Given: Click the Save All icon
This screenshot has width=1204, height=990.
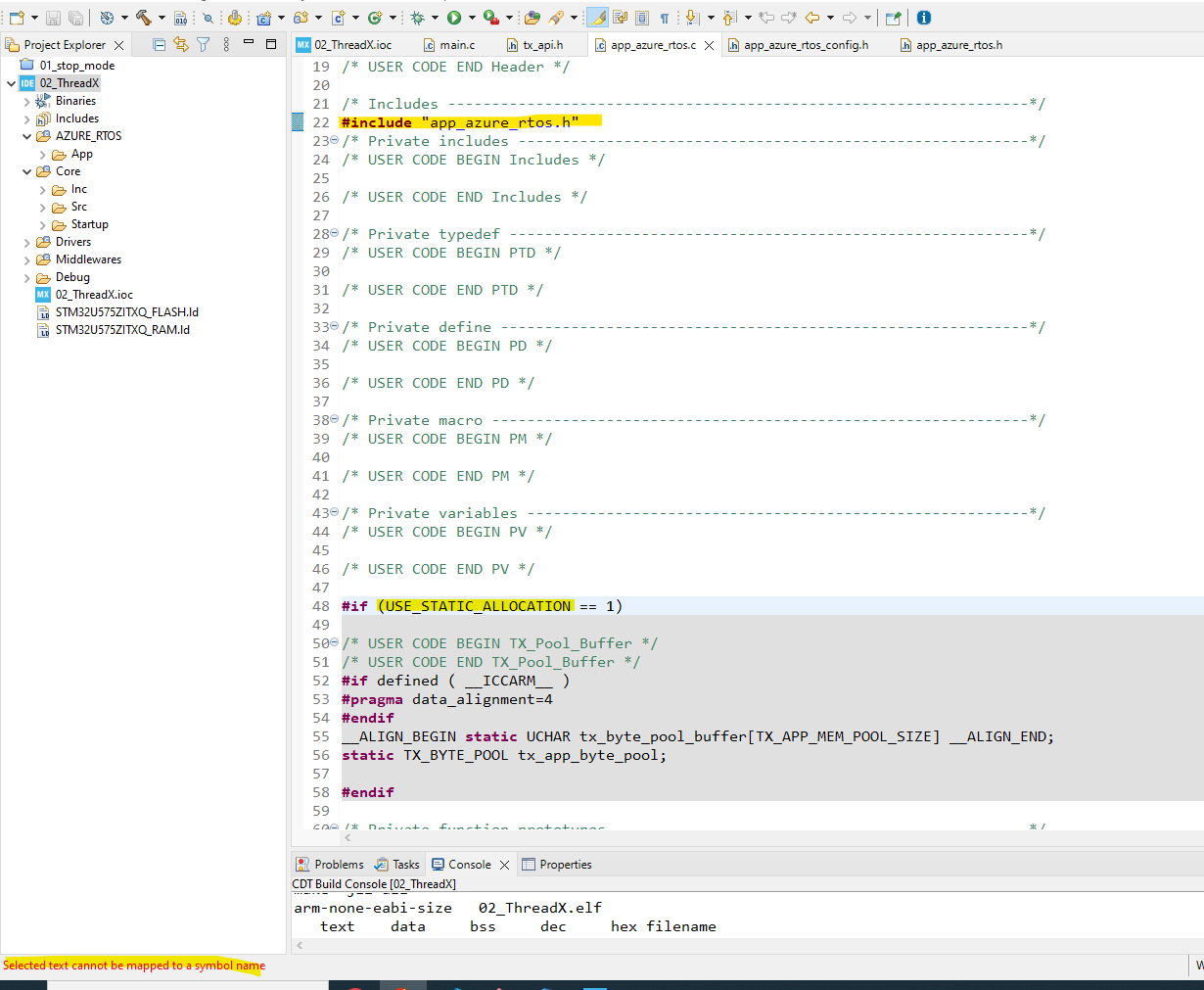Looking at the screenshot, I should click(75, 18).
